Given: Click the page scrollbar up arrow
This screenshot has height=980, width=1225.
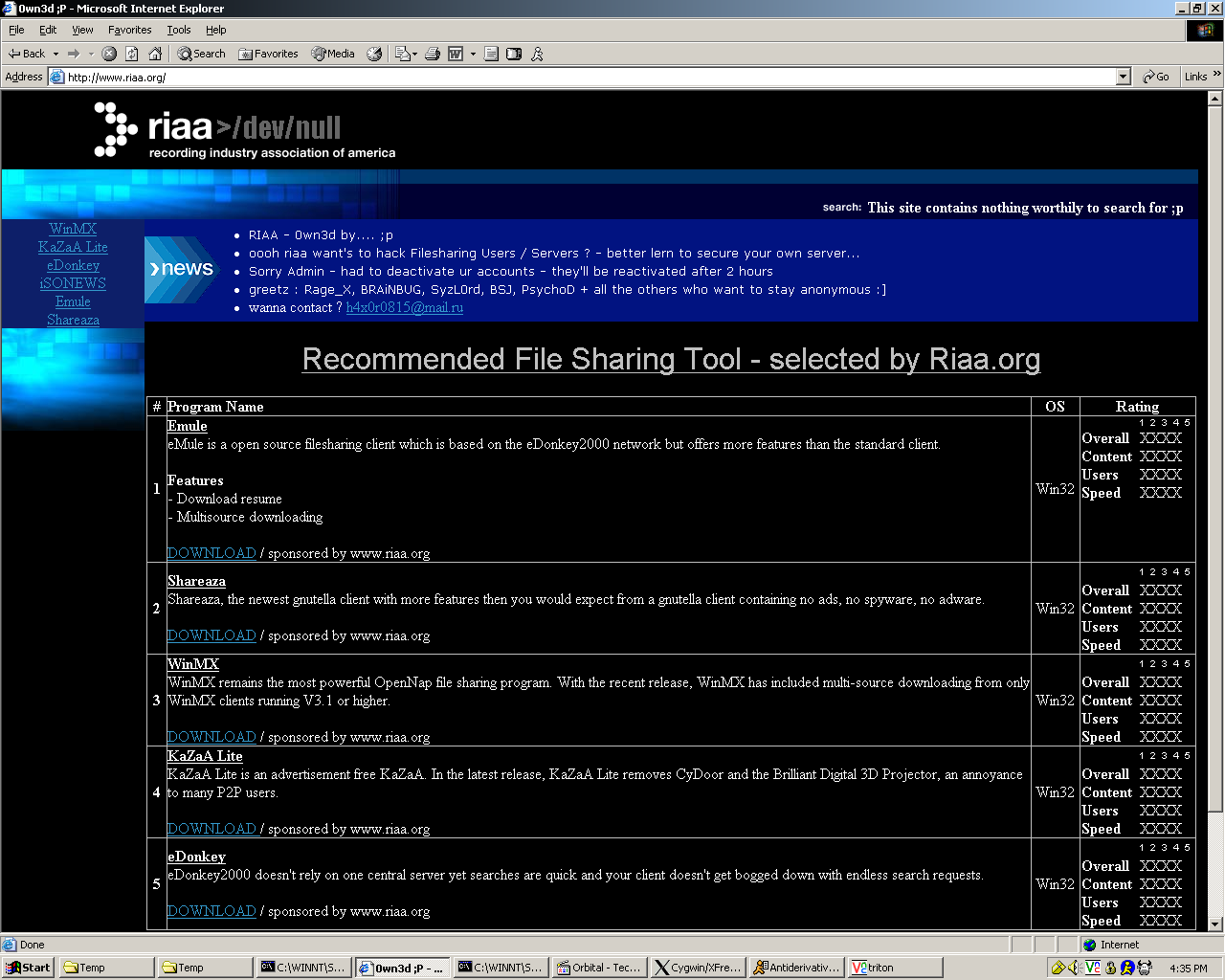Looking at the screenshot, I should click(1215, 98).
